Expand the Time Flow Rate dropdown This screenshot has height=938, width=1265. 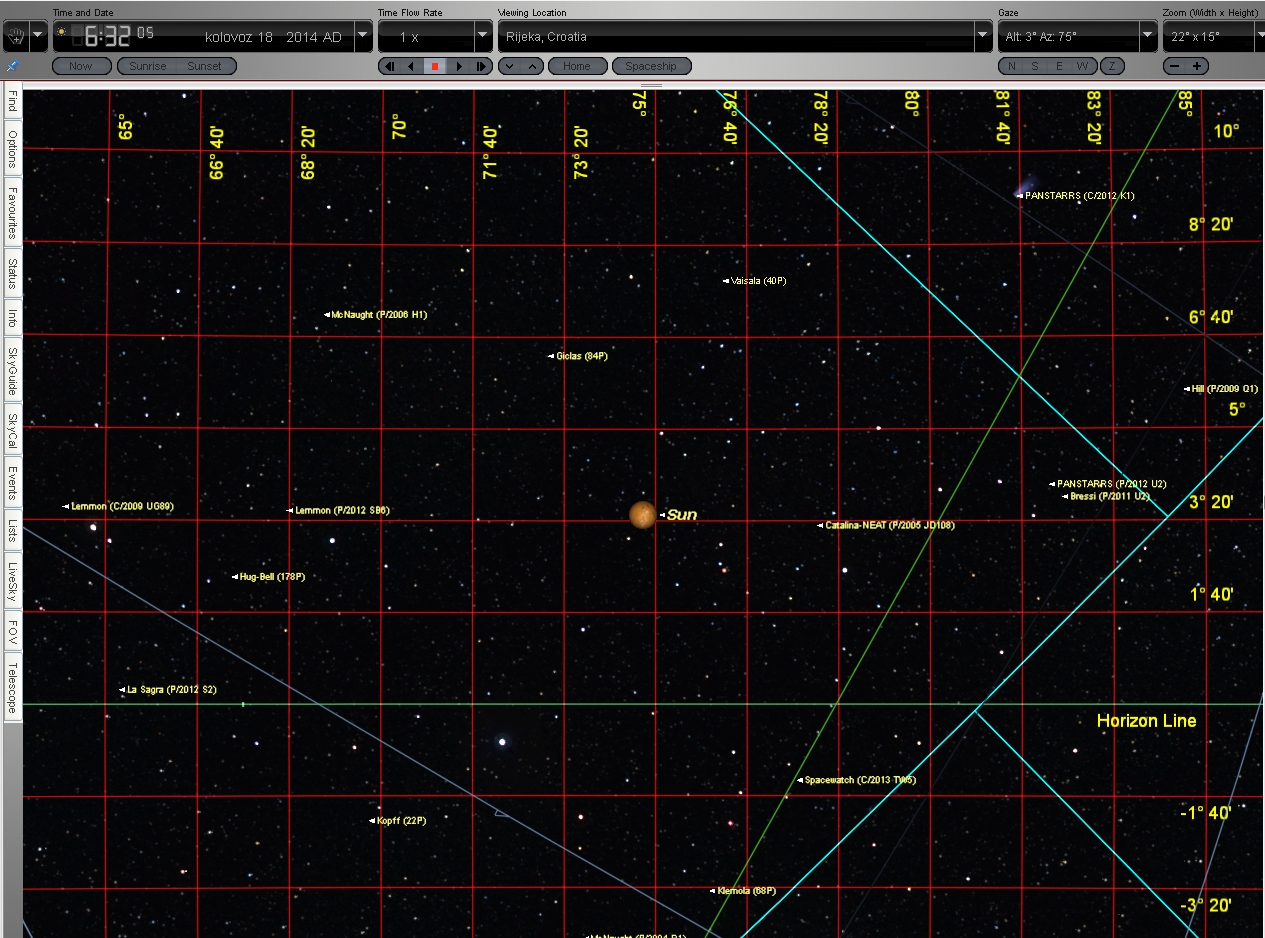coord(483,37)
